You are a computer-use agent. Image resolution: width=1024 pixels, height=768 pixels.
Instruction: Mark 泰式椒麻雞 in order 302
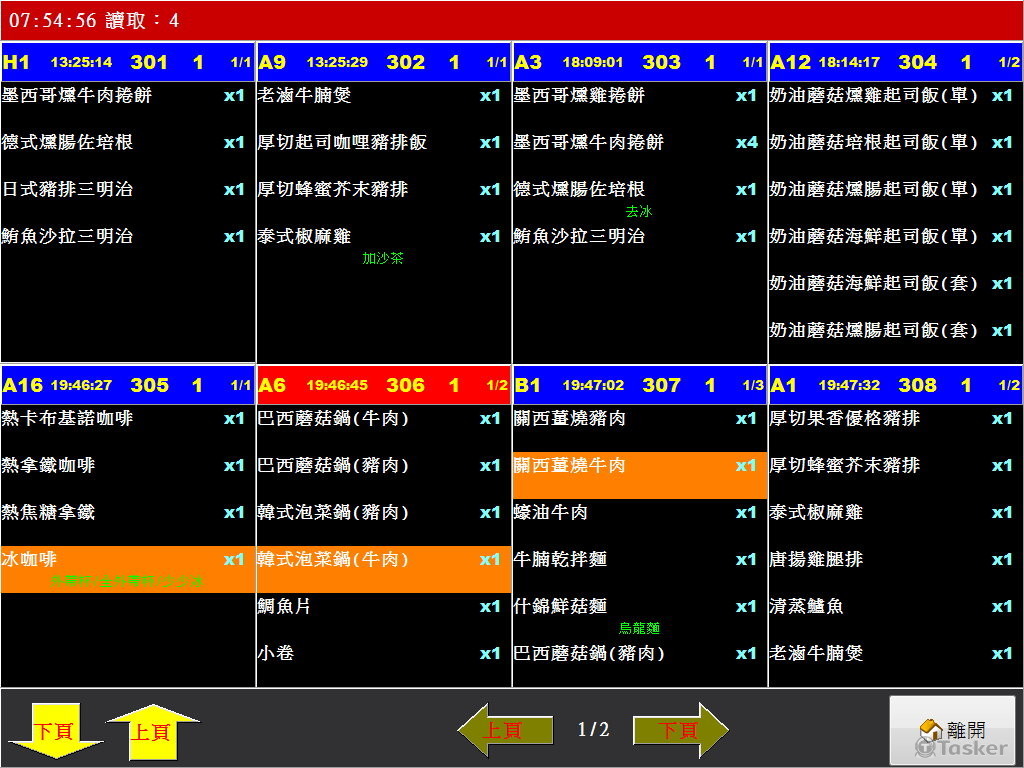(384, 237)
